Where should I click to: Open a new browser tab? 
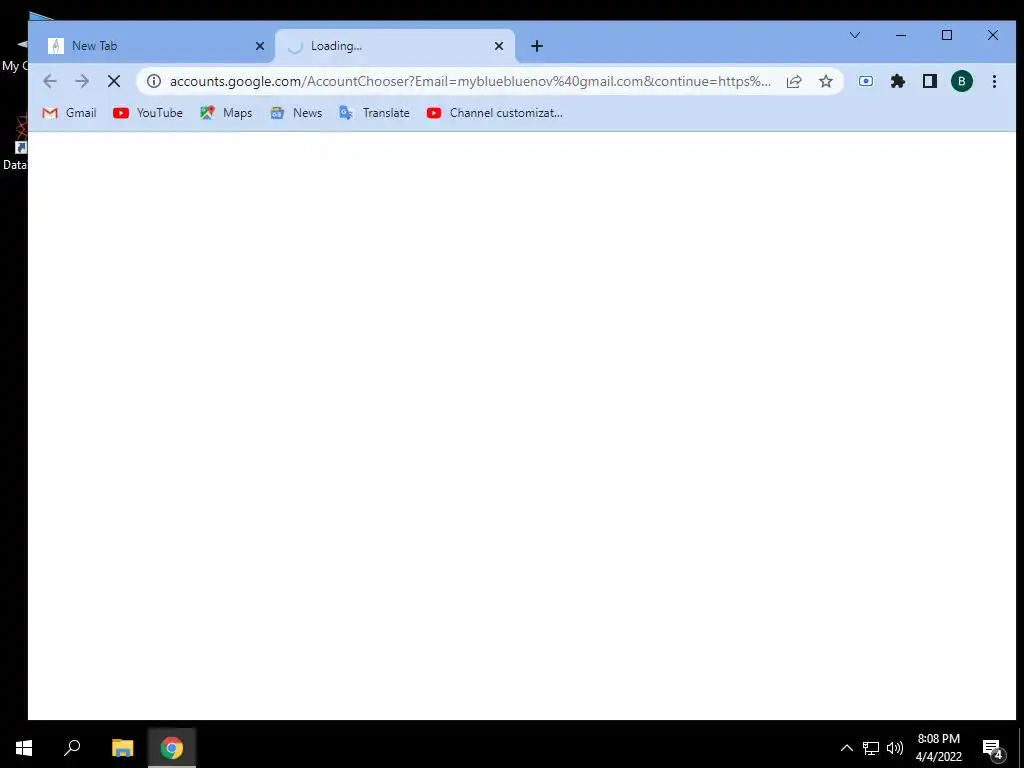537,46
